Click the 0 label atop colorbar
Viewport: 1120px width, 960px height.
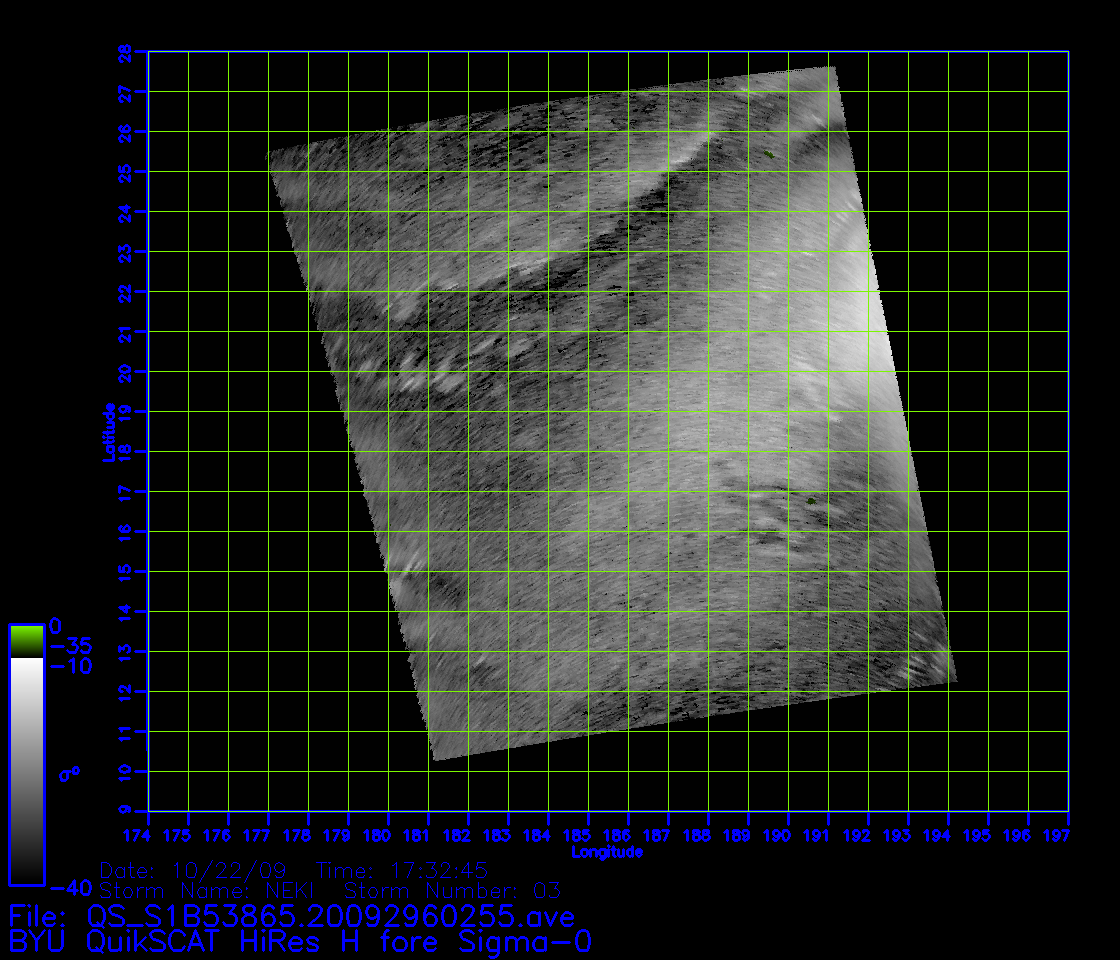click(55, 625)
